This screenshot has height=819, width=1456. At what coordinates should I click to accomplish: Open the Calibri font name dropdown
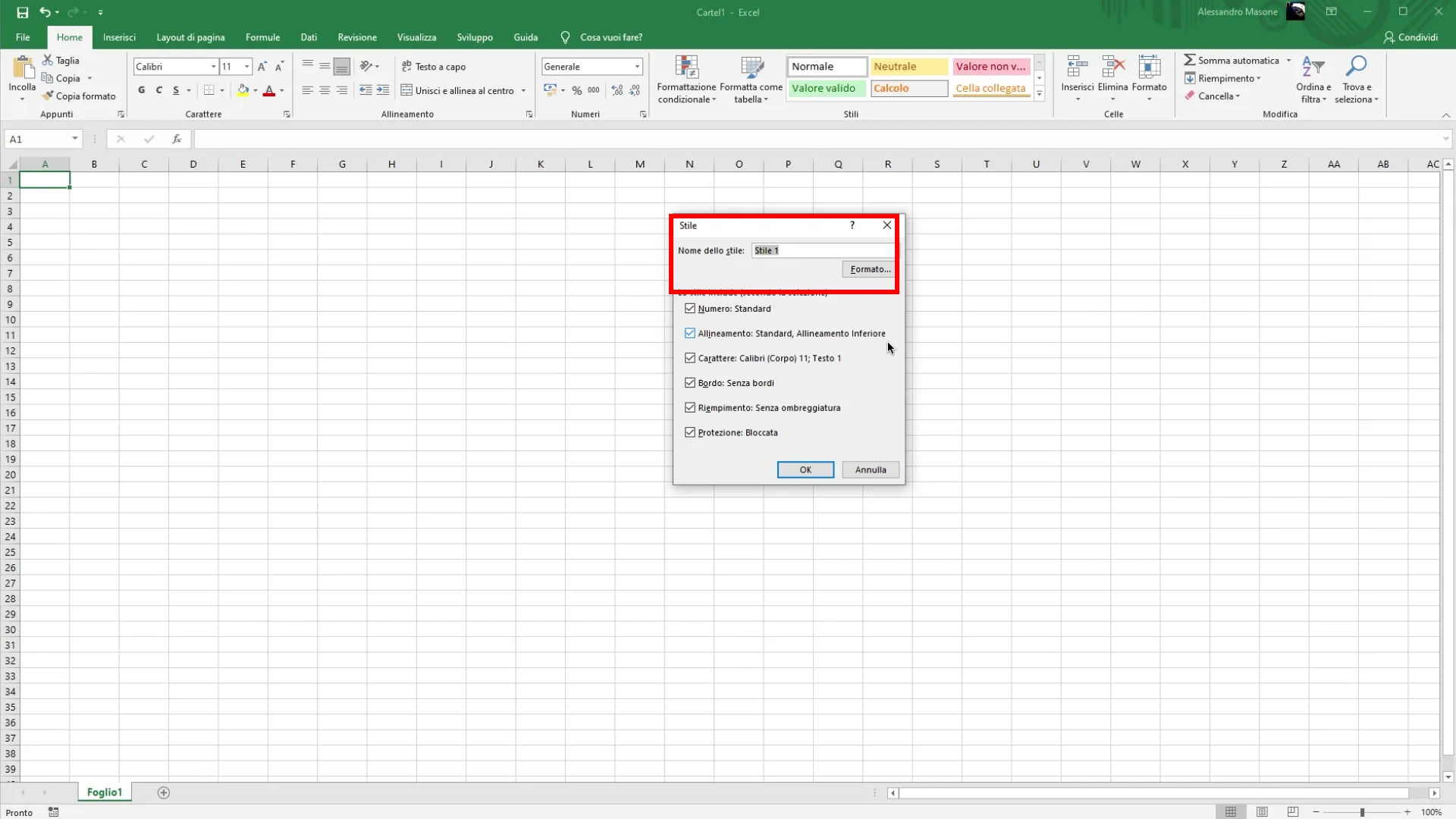213,67
